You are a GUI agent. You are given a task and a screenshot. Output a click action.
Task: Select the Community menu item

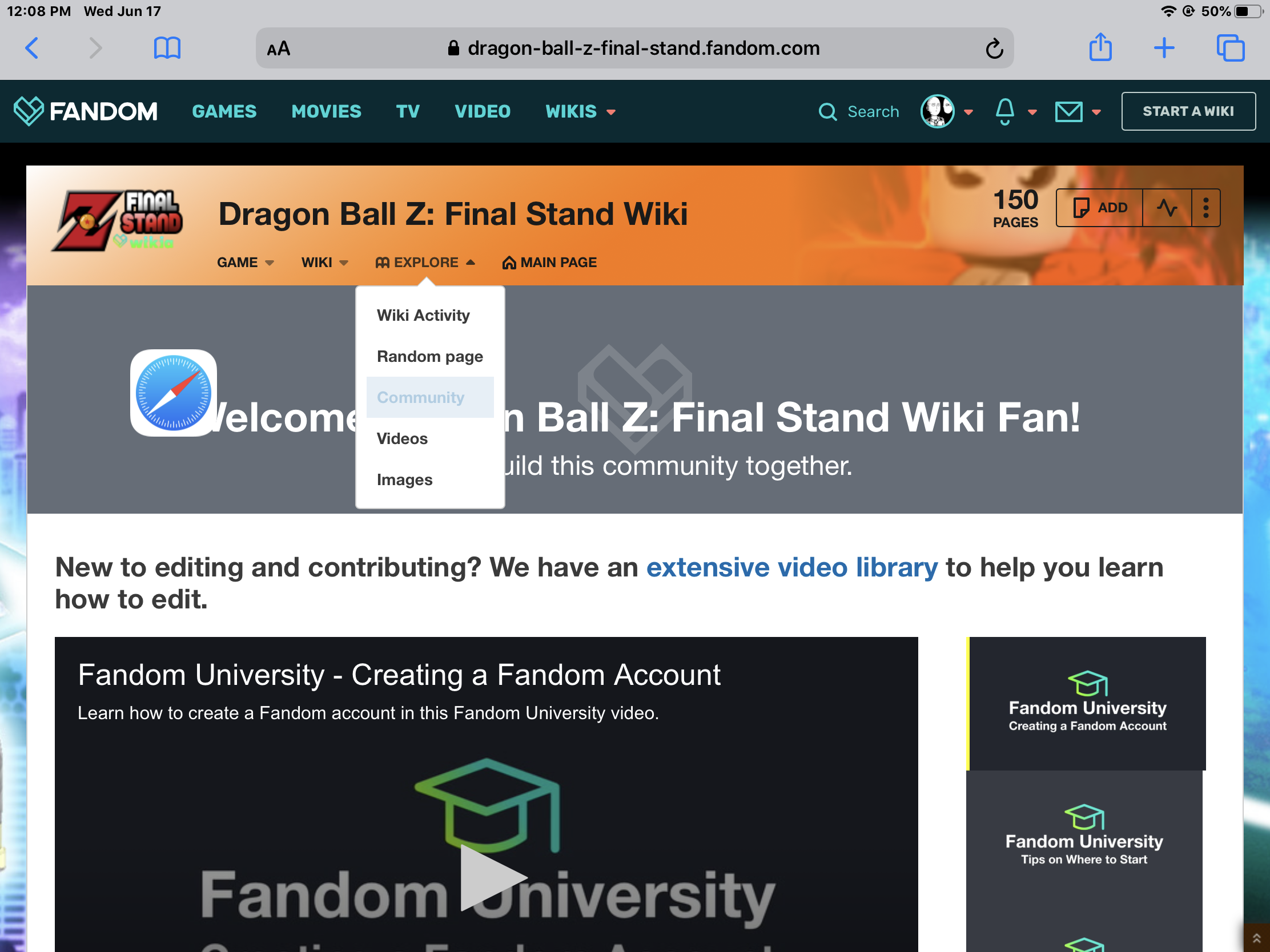pos(422,397)
